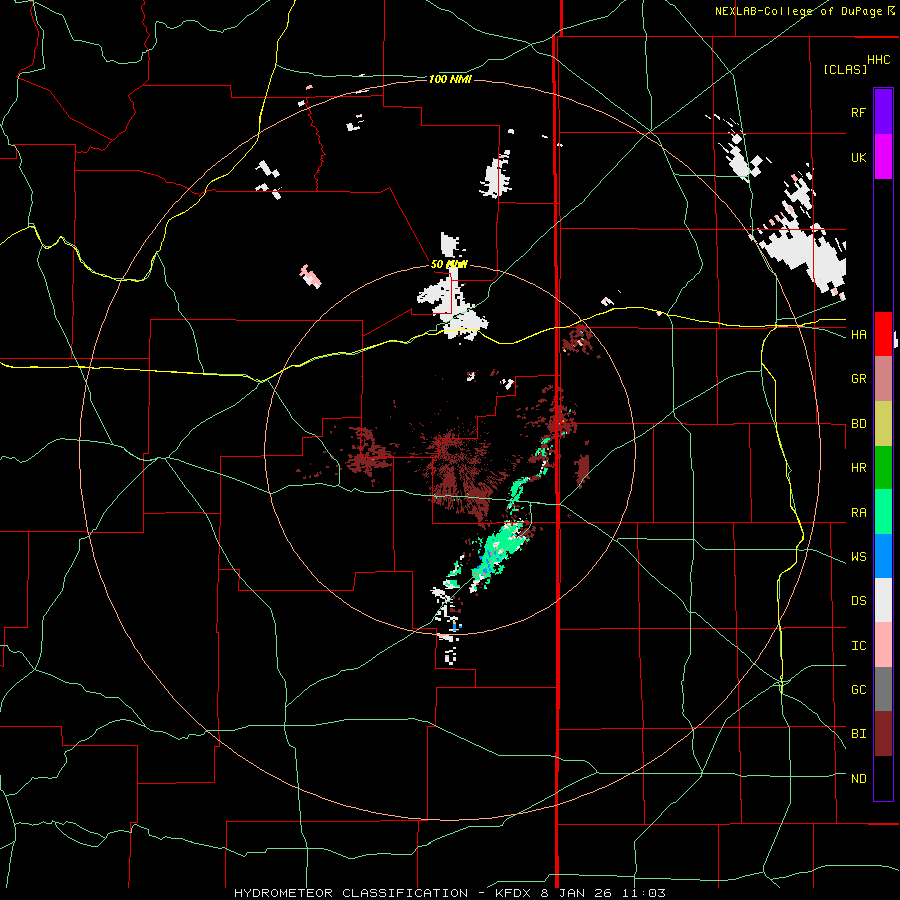Click the GC legend label
900x900 pixels.
[858, 690]
